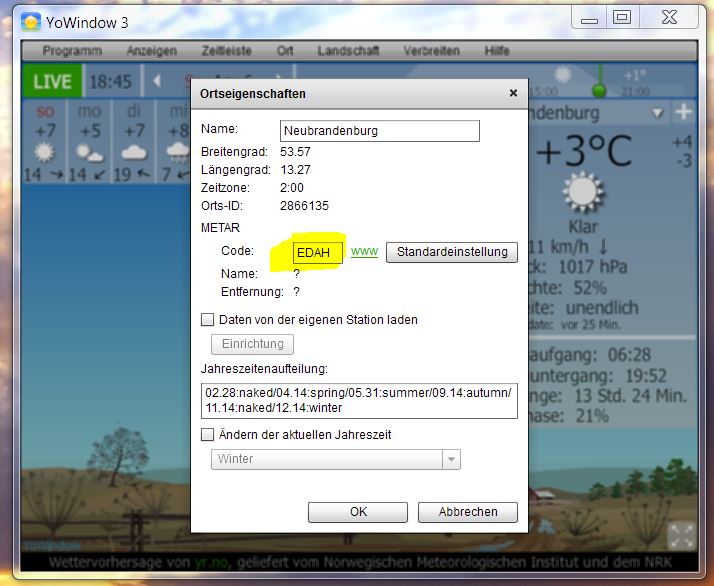Open the green www link
The width and height of the screenshot is (714, 586).
[x=364, y=252]
